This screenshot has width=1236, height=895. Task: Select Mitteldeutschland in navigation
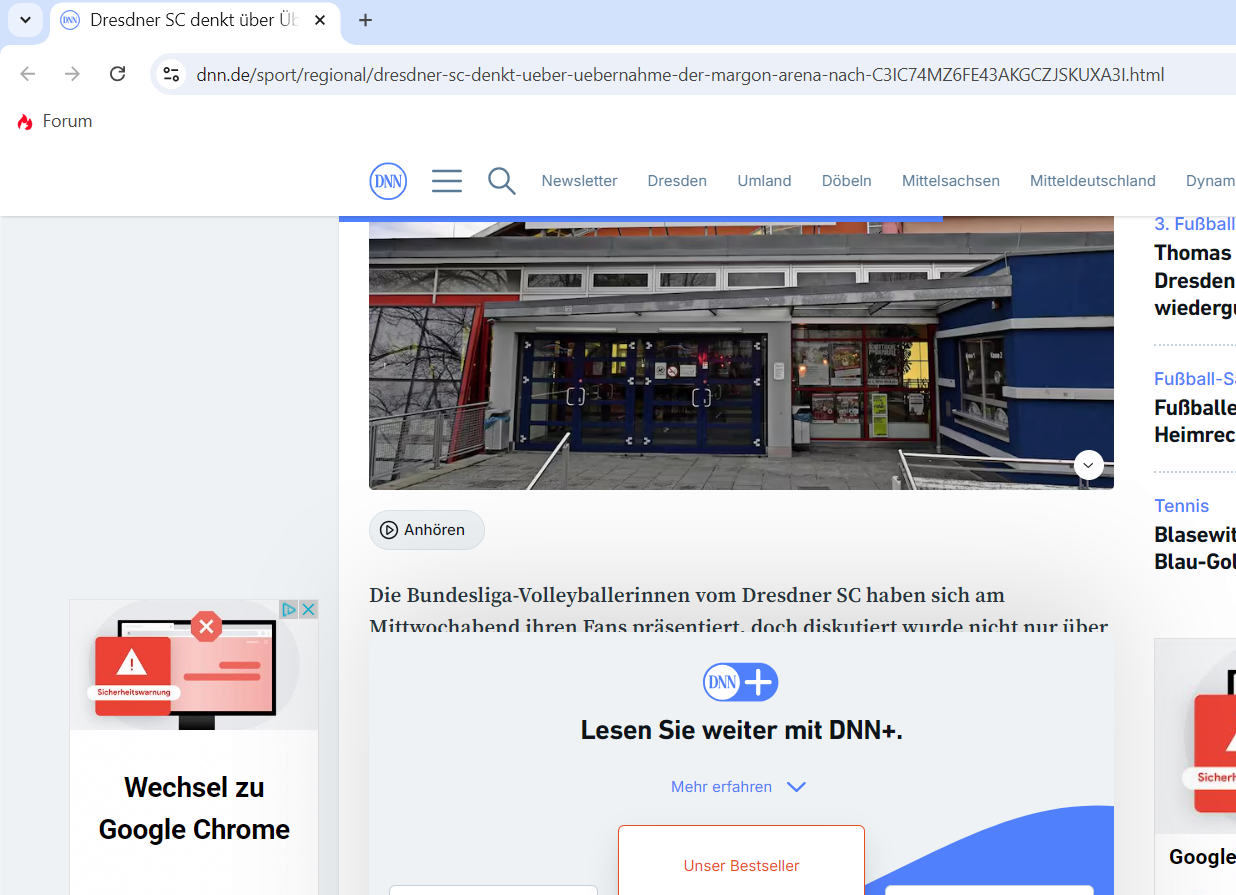(1093, 181)
